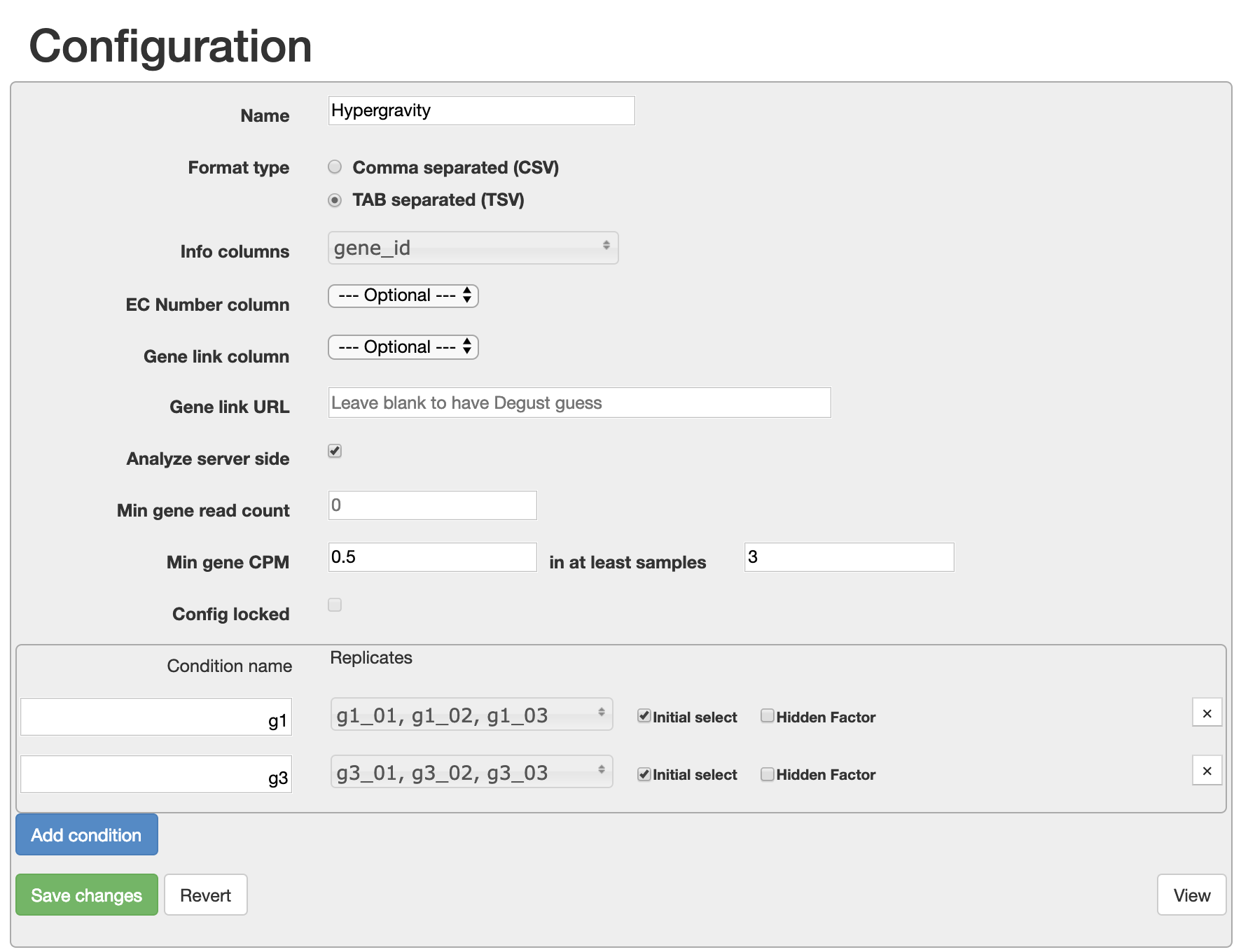Click the Revert button
1241x952 pixels.
pyautogui.click(x=205, y=895)
